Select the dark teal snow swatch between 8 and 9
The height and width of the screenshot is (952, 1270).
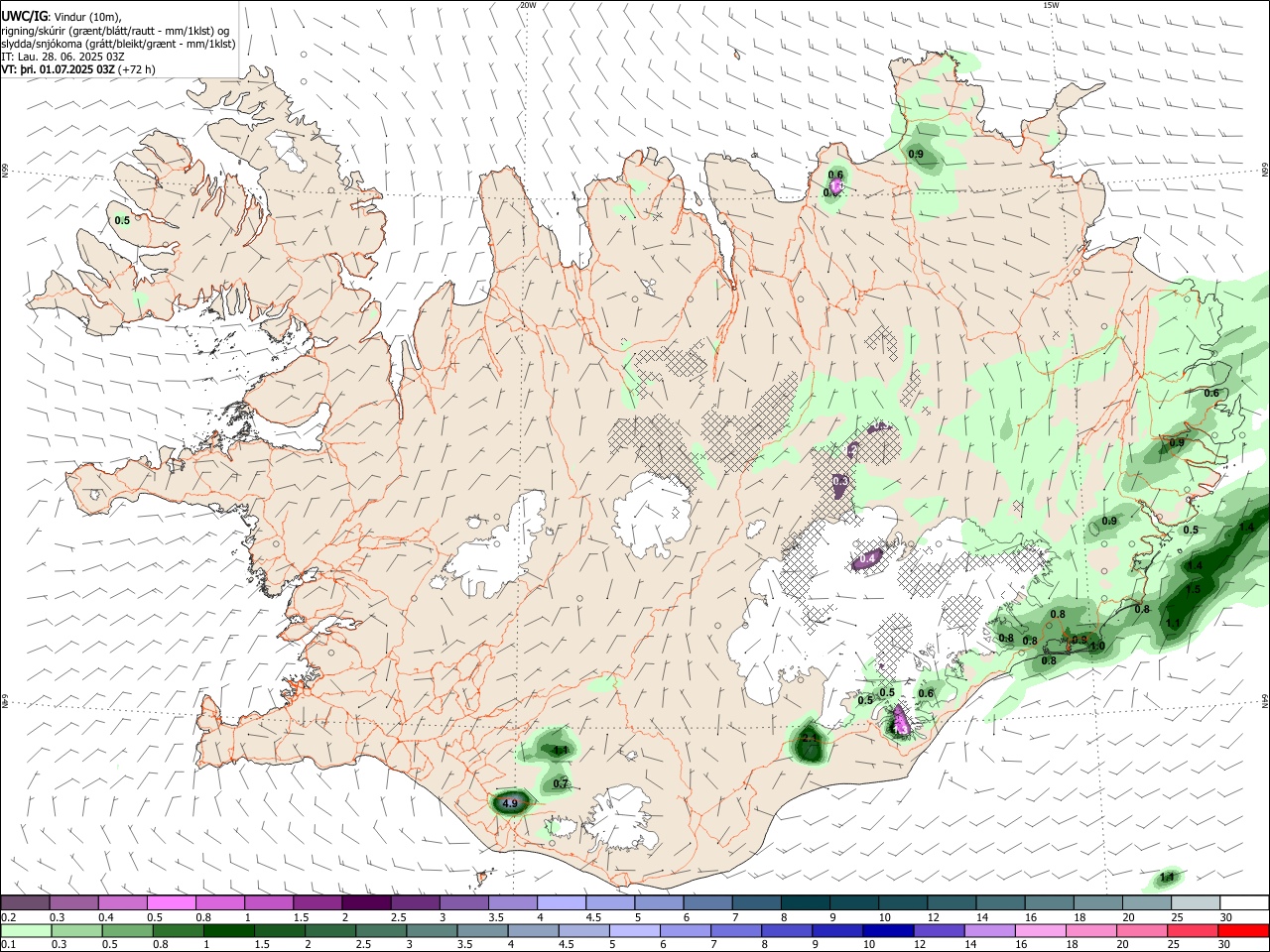point(805,902)
